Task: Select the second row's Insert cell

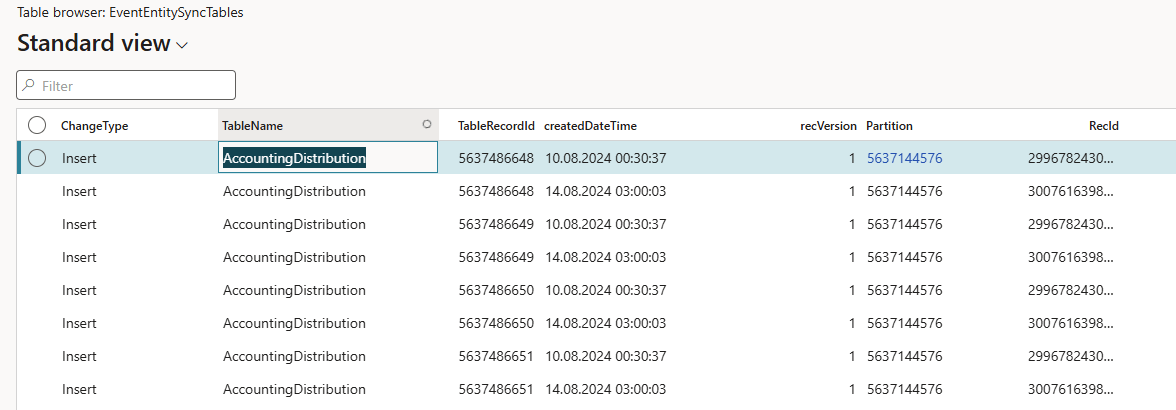Action: (79, 191)
